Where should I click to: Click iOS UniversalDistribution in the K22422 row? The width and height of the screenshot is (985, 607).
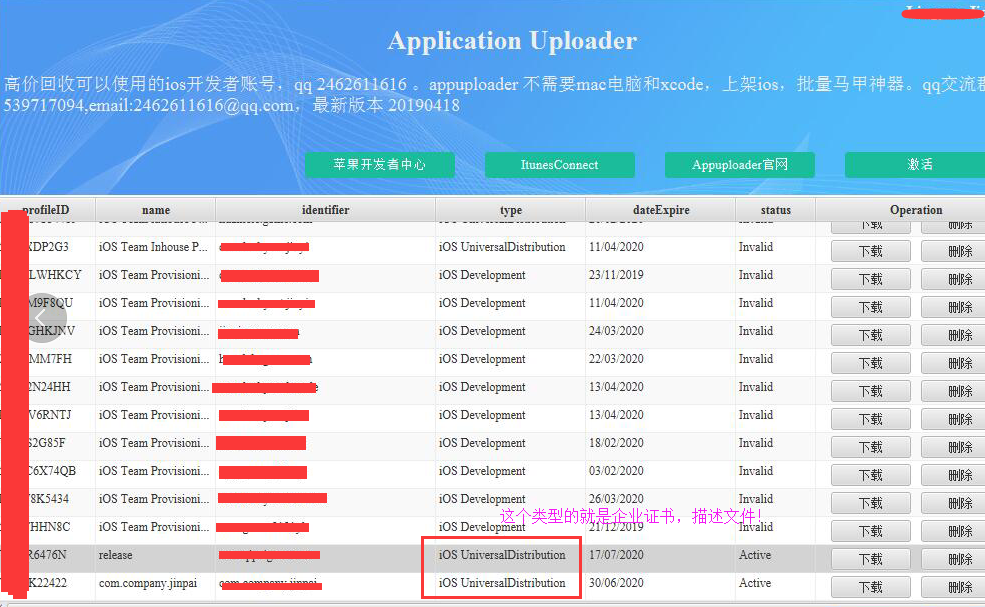[502, 582]
